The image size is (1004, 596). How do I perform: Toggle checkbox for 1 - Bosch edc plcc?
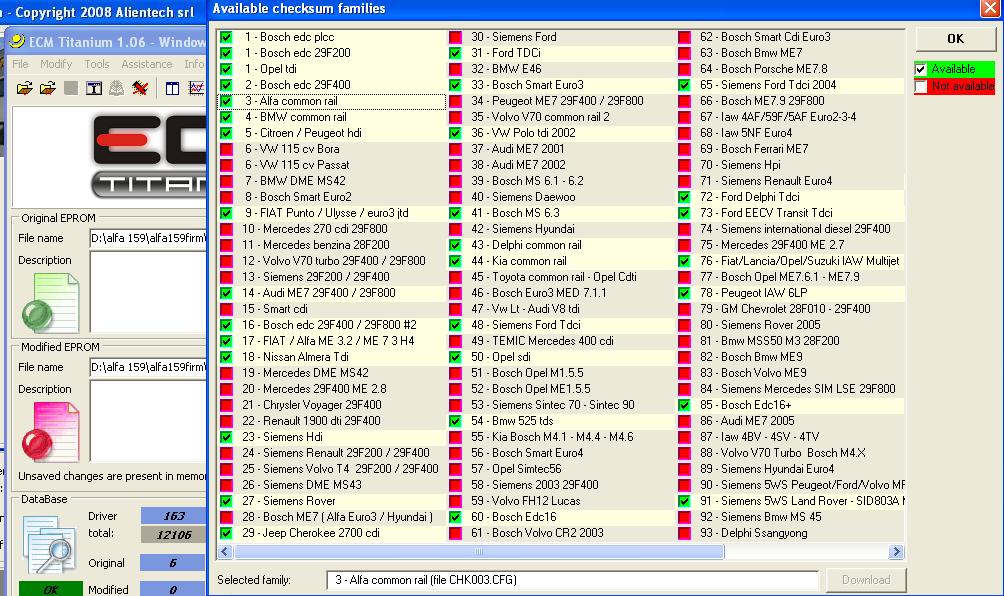pyautogui.click(x=226, y=37)
